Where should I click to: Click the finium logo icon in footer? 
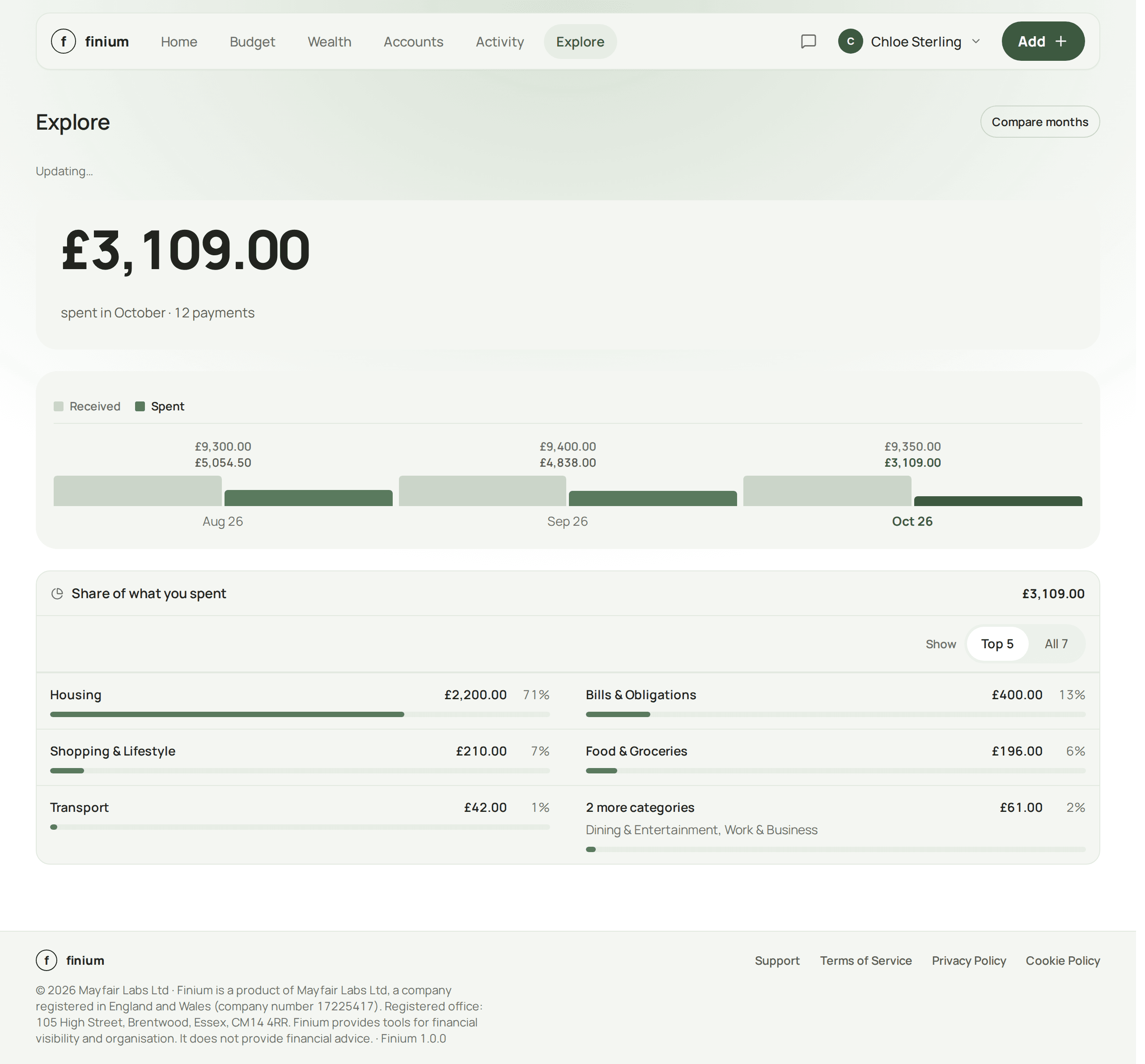coord(47,960)
